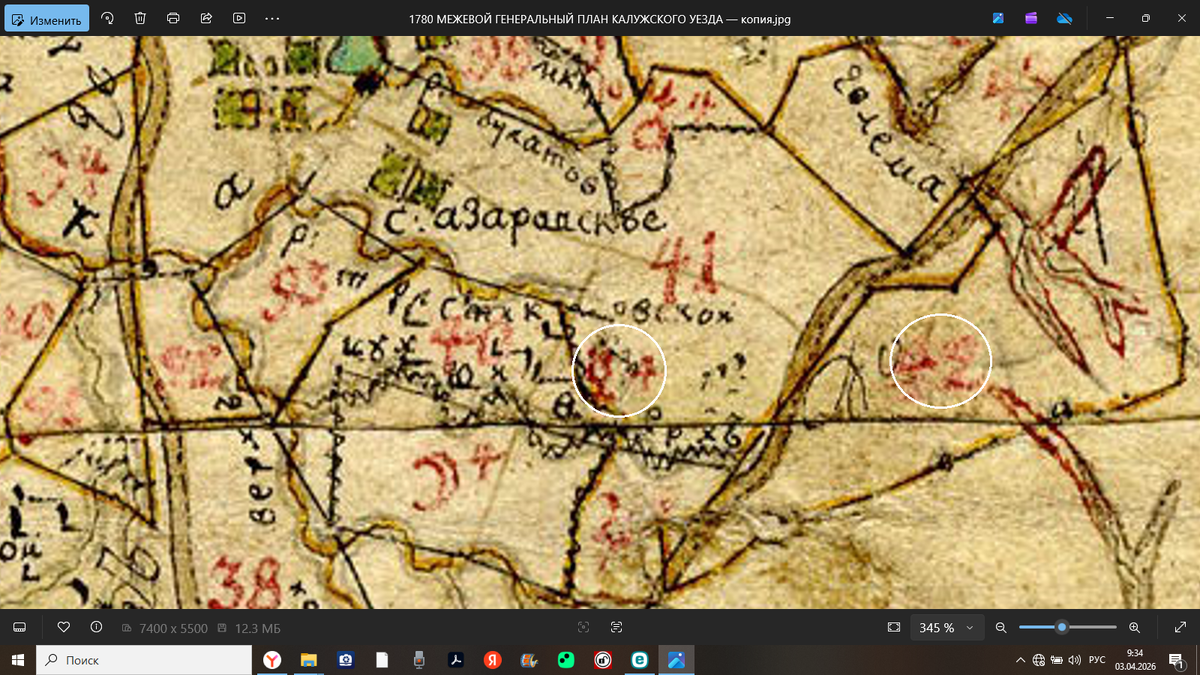Click the scan-frame icon in the bottom center

[x=584, y=627]
